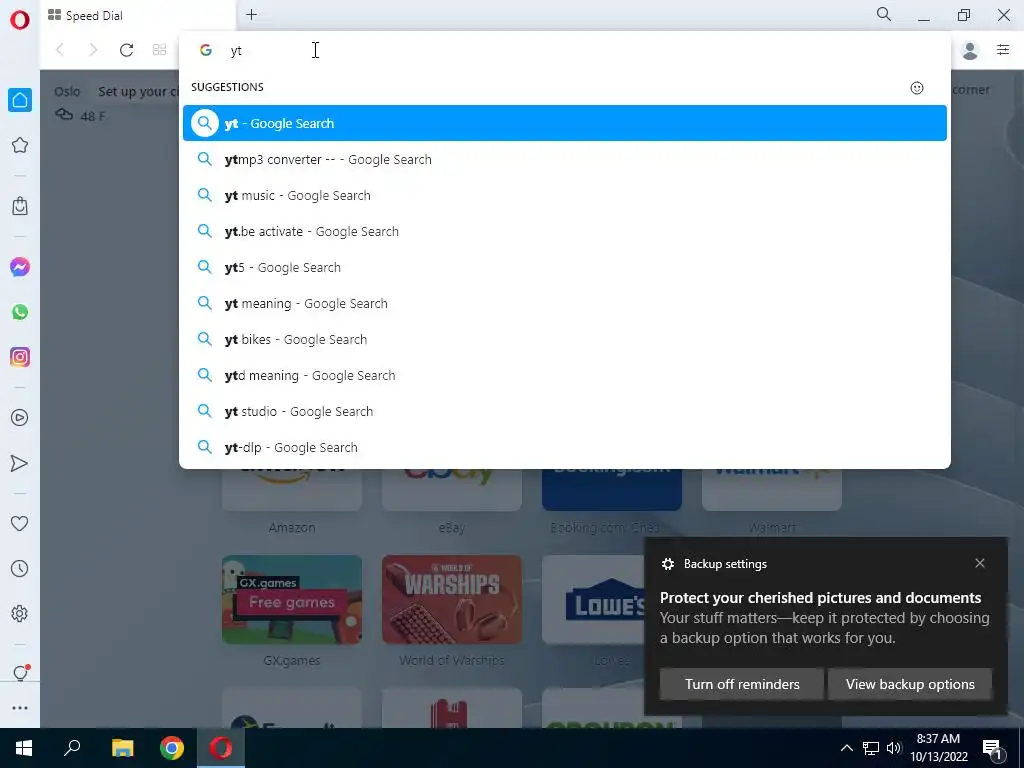Choose the 'yt5' suggestion
Image resolution: width=1024 pixels, height=768 pixels.
coord(565,267)
